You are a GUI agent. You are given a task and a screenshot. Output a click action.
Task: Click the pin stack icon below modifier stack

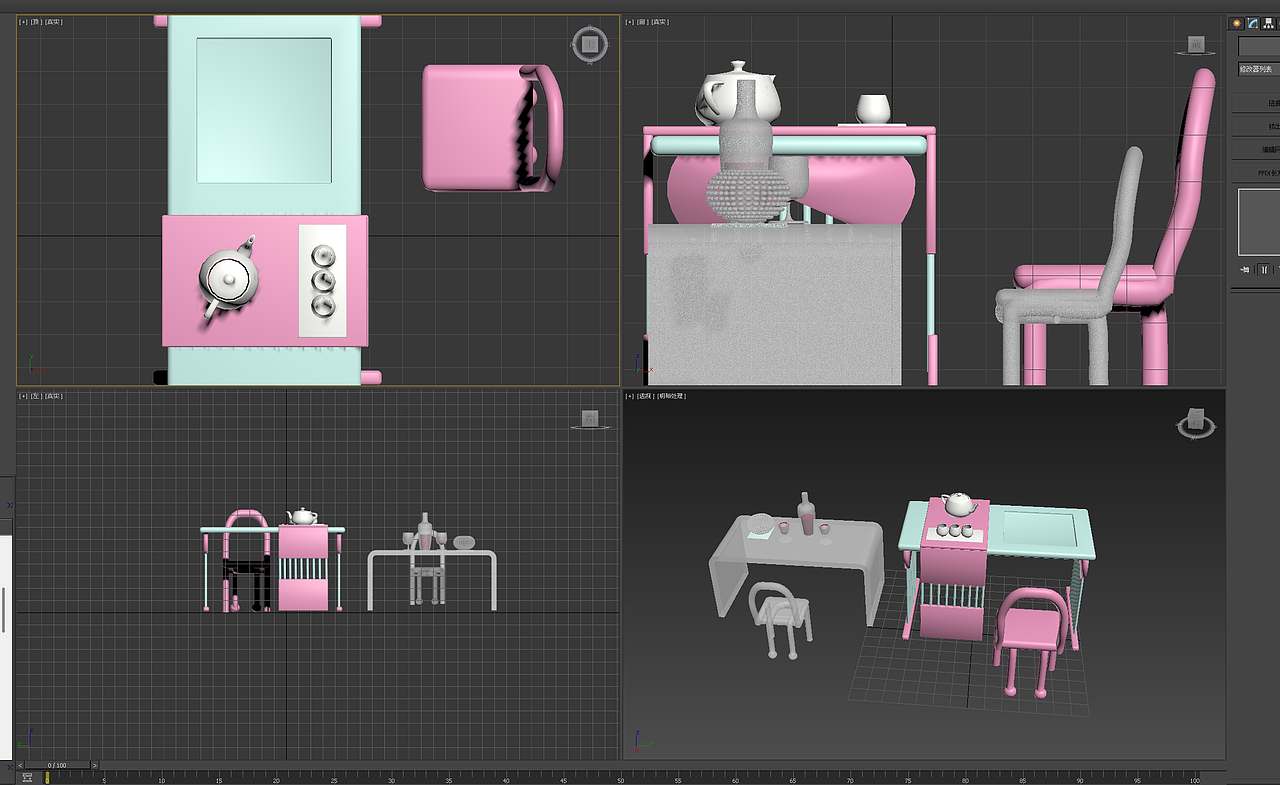click(1246, 269)
